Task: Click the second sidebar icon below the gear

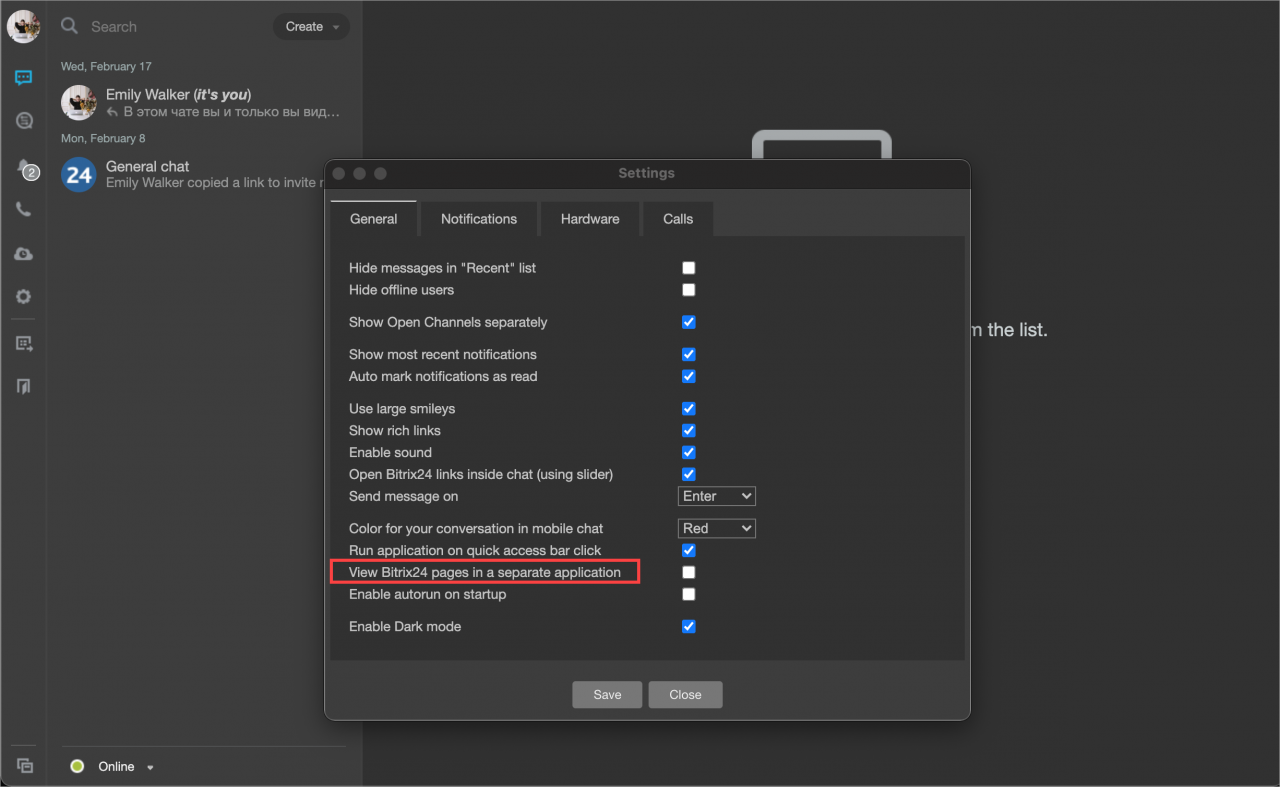Action: click(x=24, y=386)
